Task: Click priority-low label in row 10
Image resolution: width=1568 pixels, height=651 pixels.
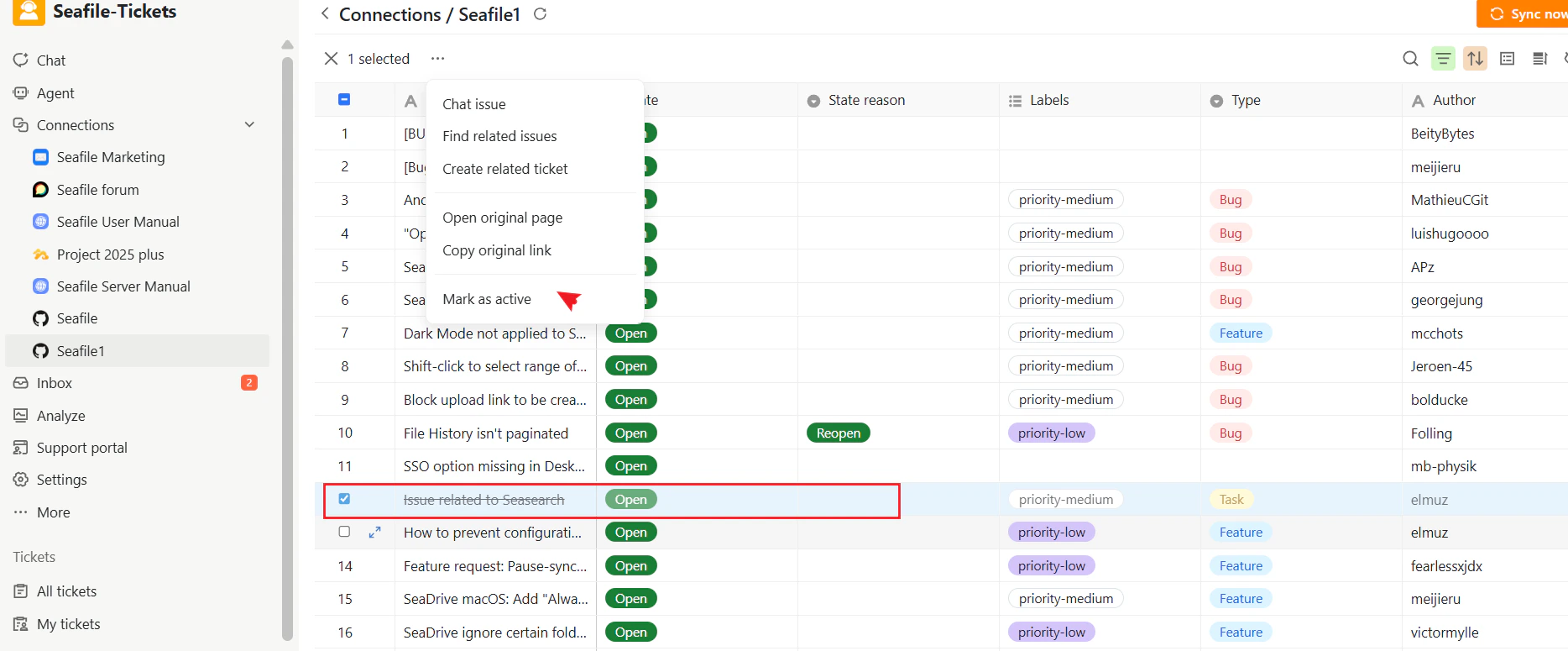Action: (1051, 433)
